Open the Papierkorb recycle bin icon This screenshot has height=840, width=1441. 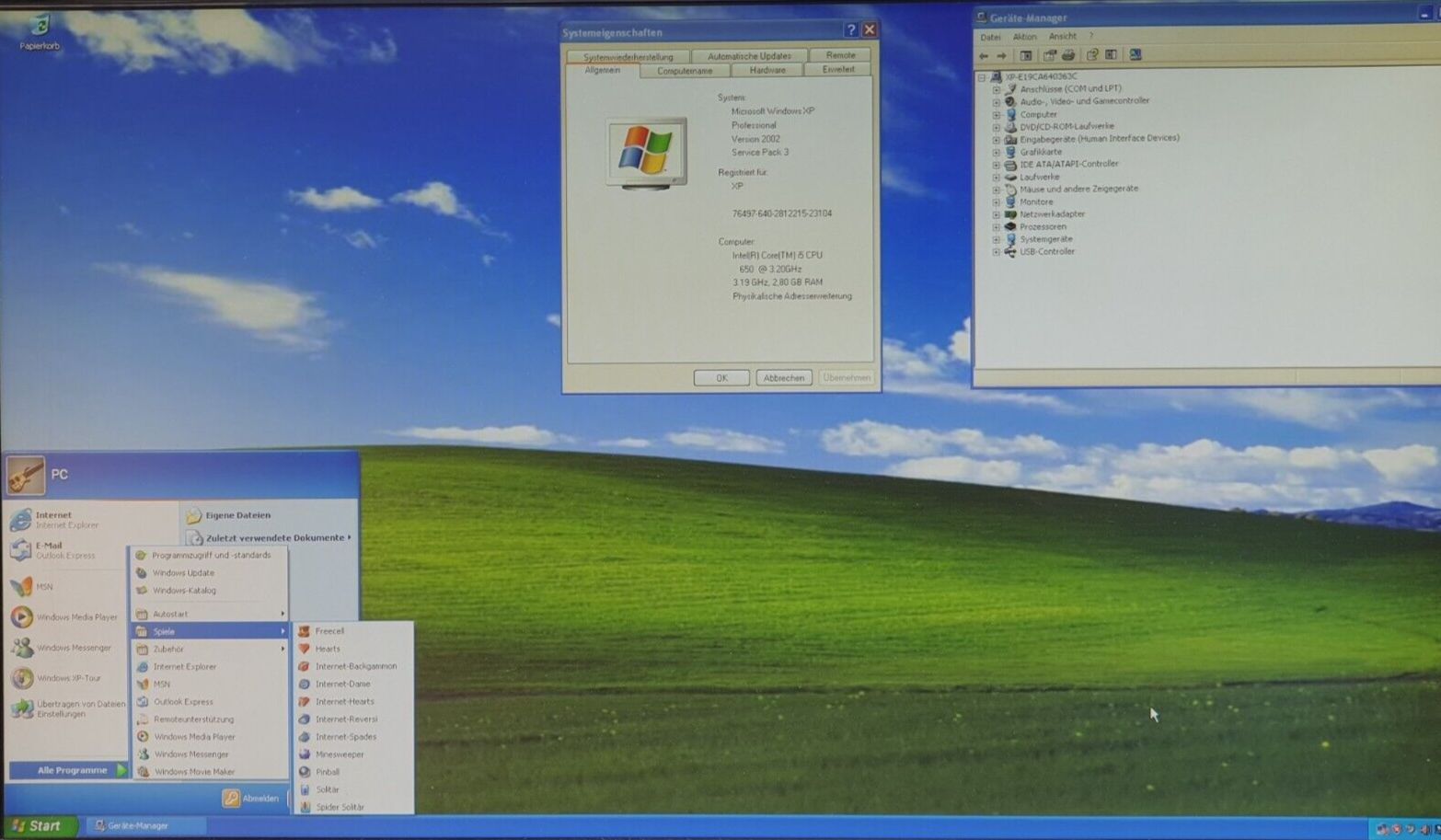pos(40,31)
